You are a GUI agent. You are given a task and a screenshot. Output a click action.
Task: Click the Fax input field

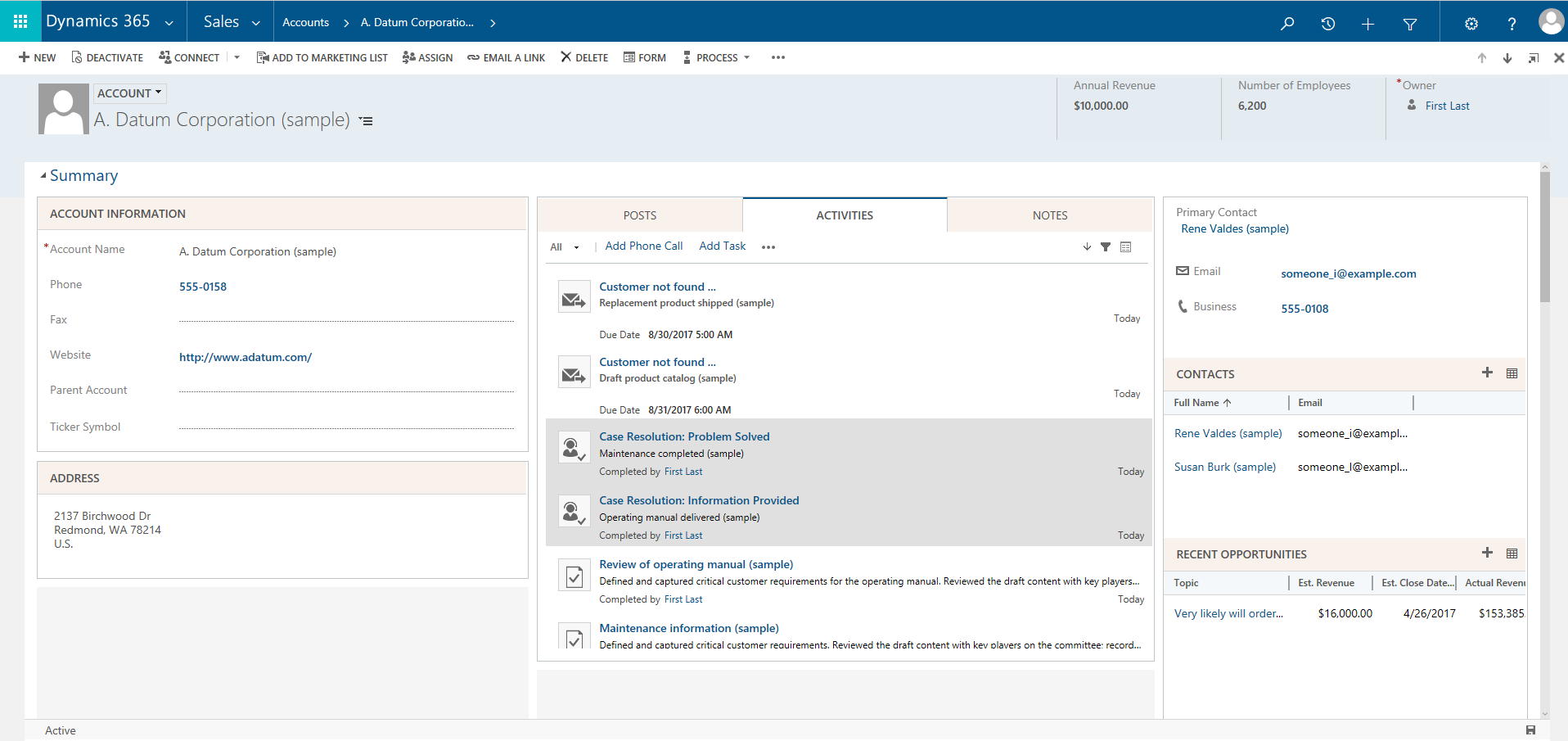pyautogui.click(x=345, y=319)
